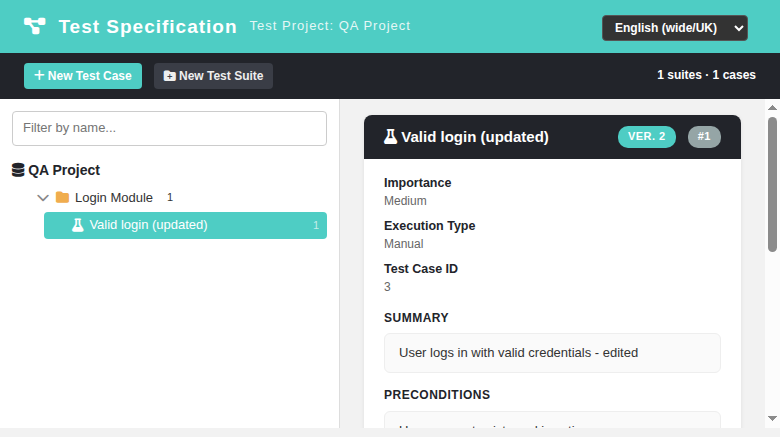
Task: Click the VER. 2 version badge
Action: pyautogui.click(x=647, y=137)
